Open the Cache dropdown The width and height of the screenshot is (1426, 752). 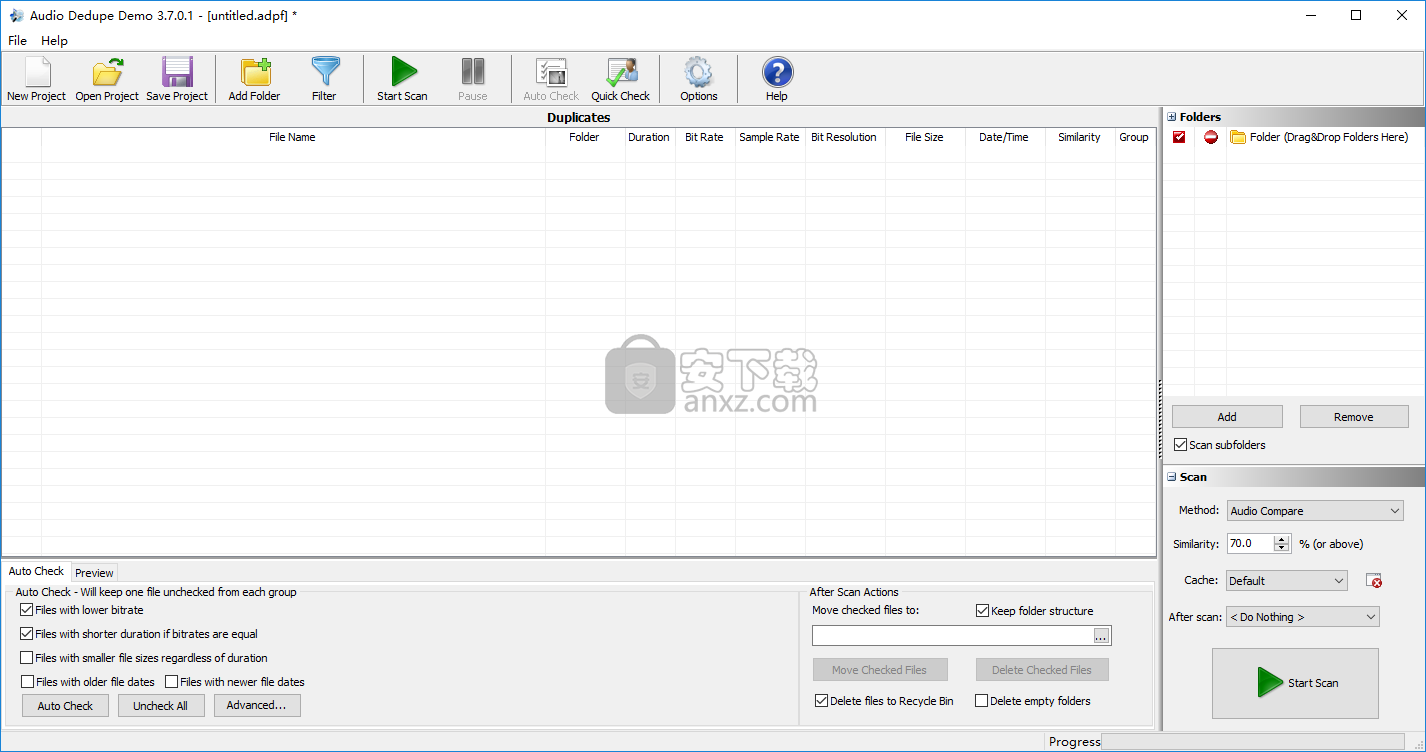click(1287, 581)
